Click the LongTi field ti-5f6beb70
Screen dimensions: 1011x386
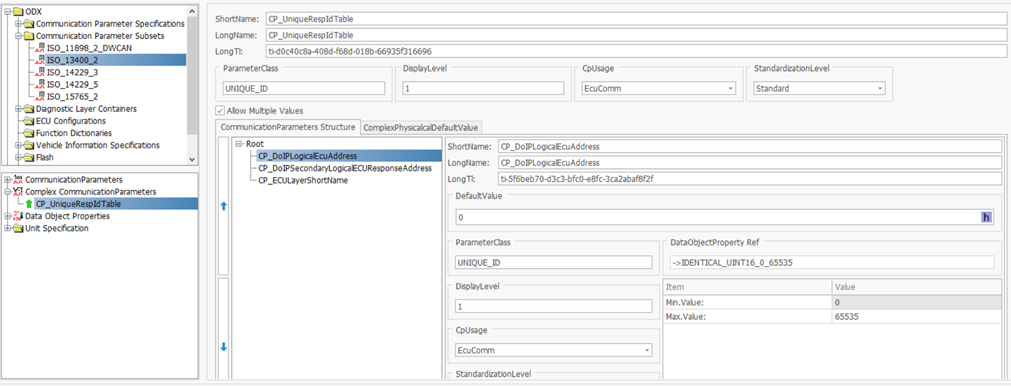(750, 179)
